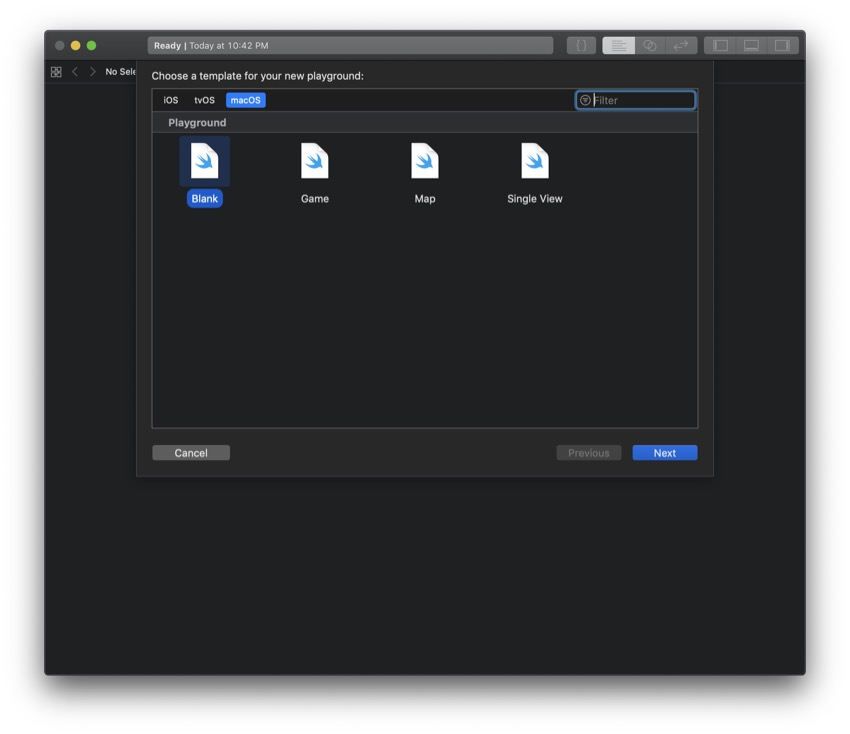This screenshot has height=734, width=850.
Task: Pick the Map playground template icon
Action: [424, 160]
